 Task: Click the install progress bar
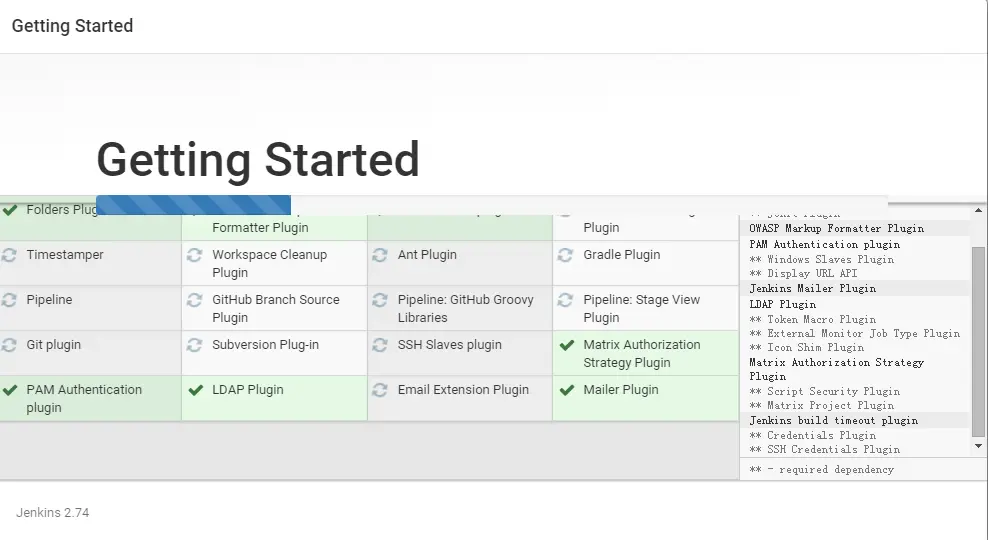click(x=491, y=205)
